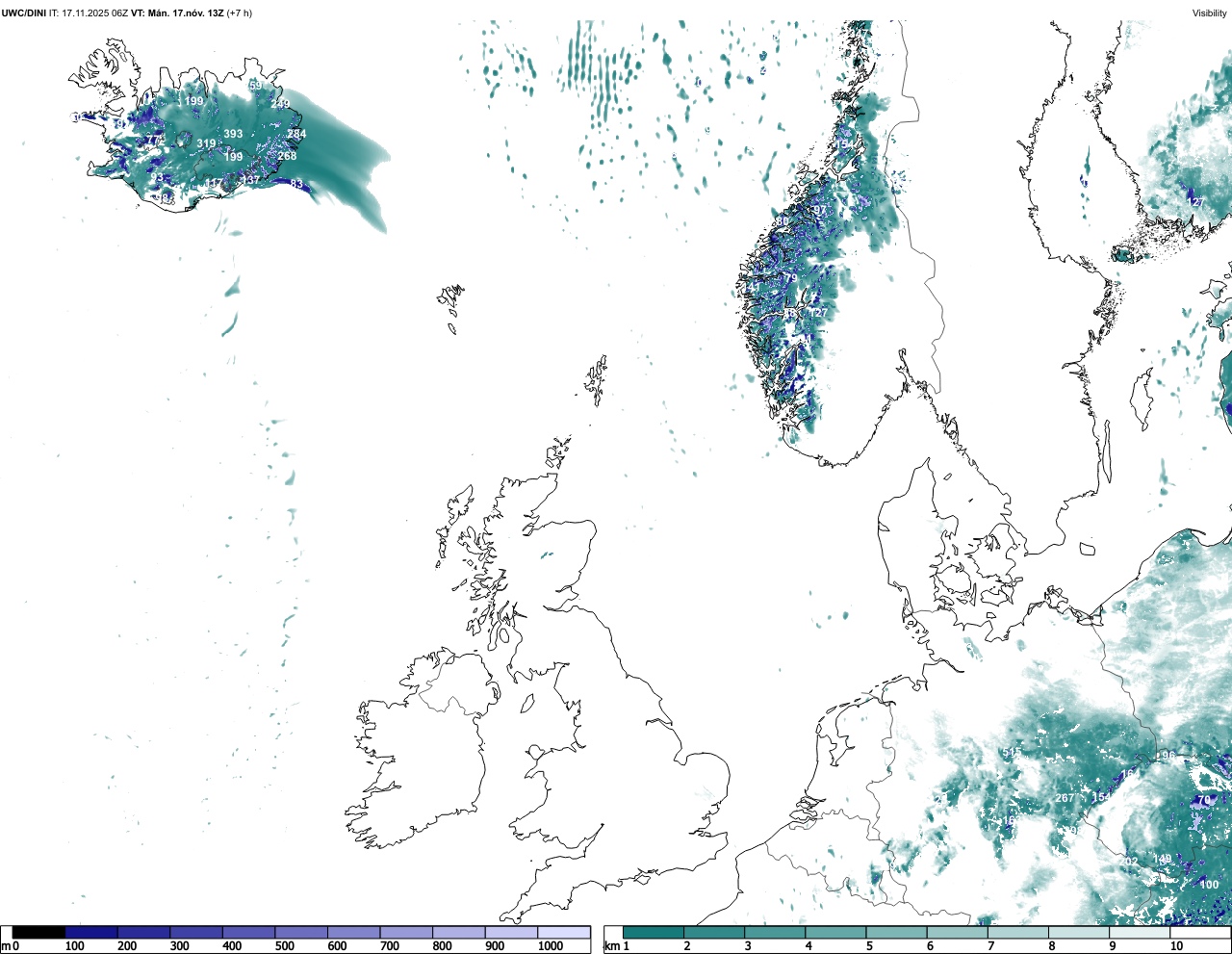This screenshot has width=1232, height=954.
Task: Select the 9–10 km palest legend swatch
Action: pos(1141,933)
